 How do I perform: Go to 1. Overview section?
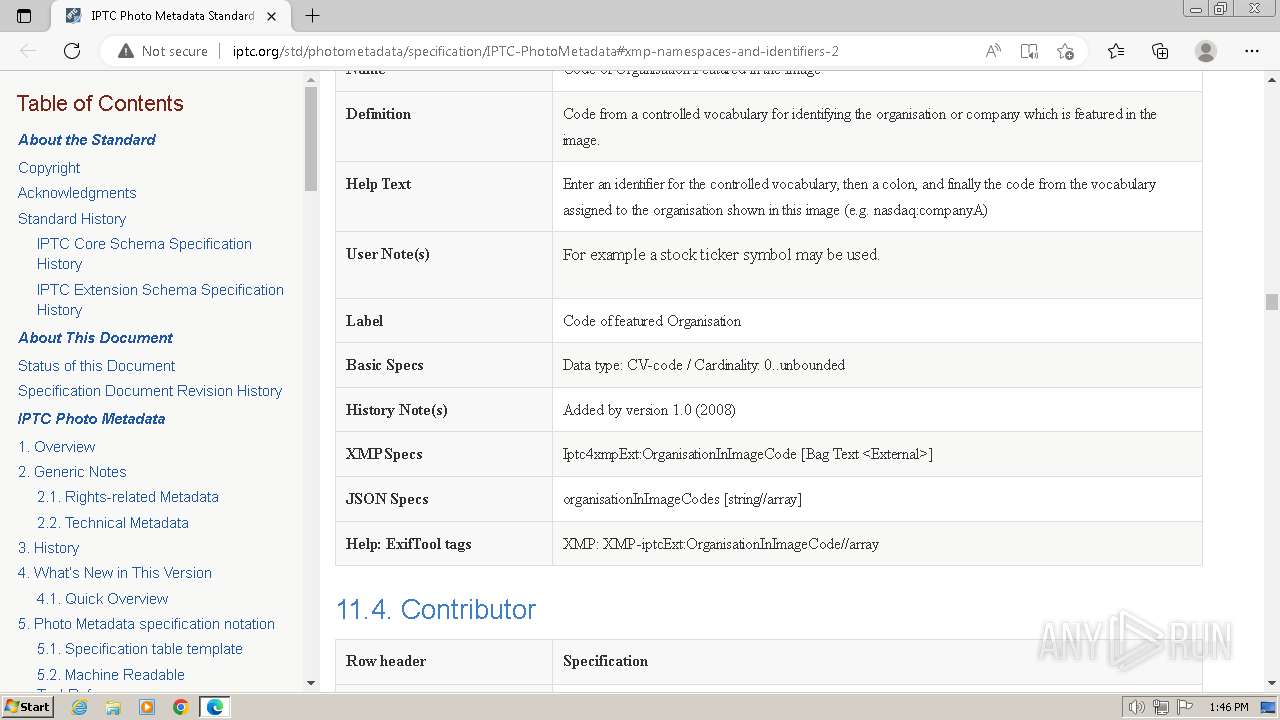coord(56,447)
